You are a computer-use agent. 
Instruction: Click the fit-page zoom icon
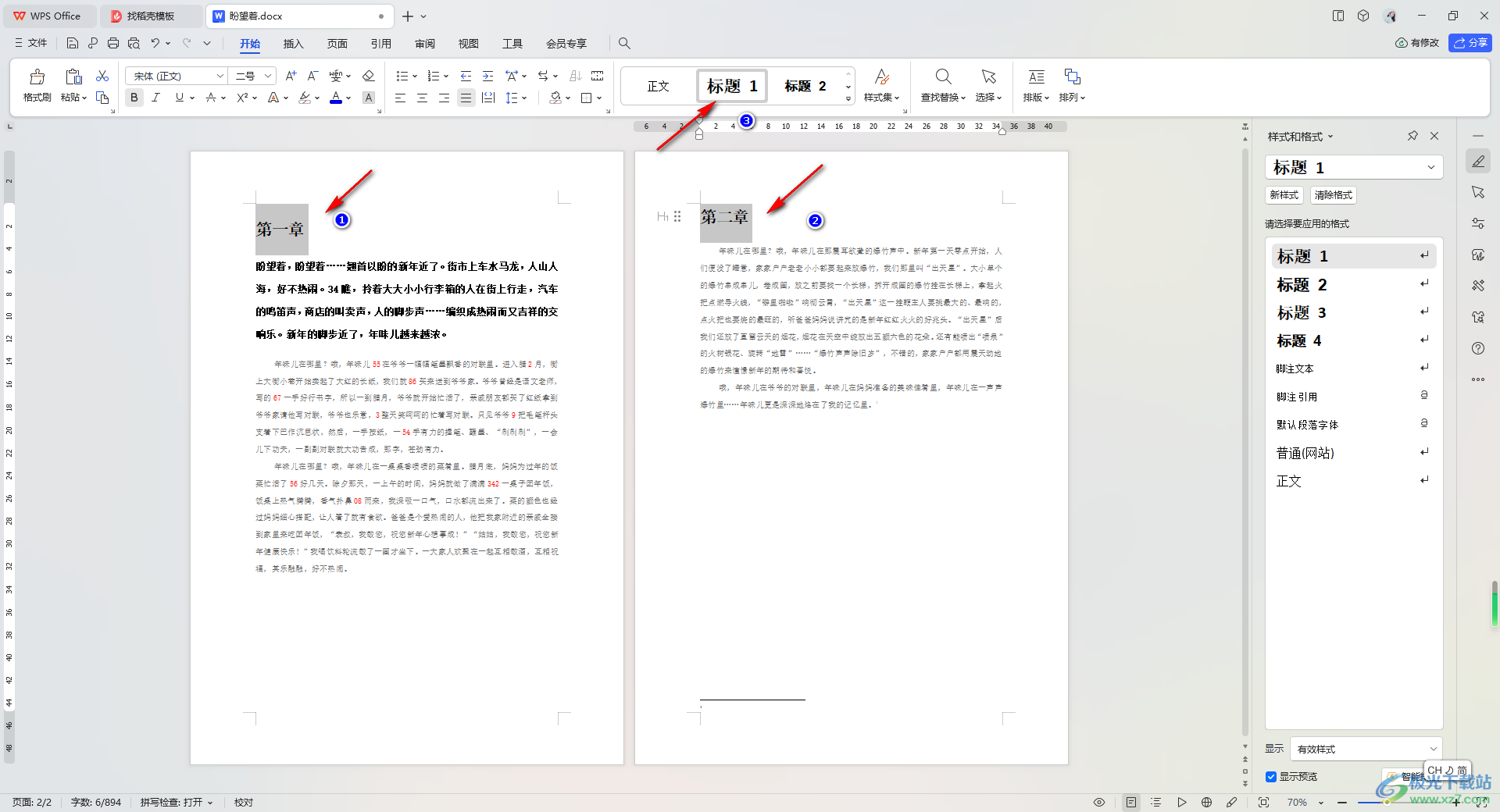pos(1263,802)
